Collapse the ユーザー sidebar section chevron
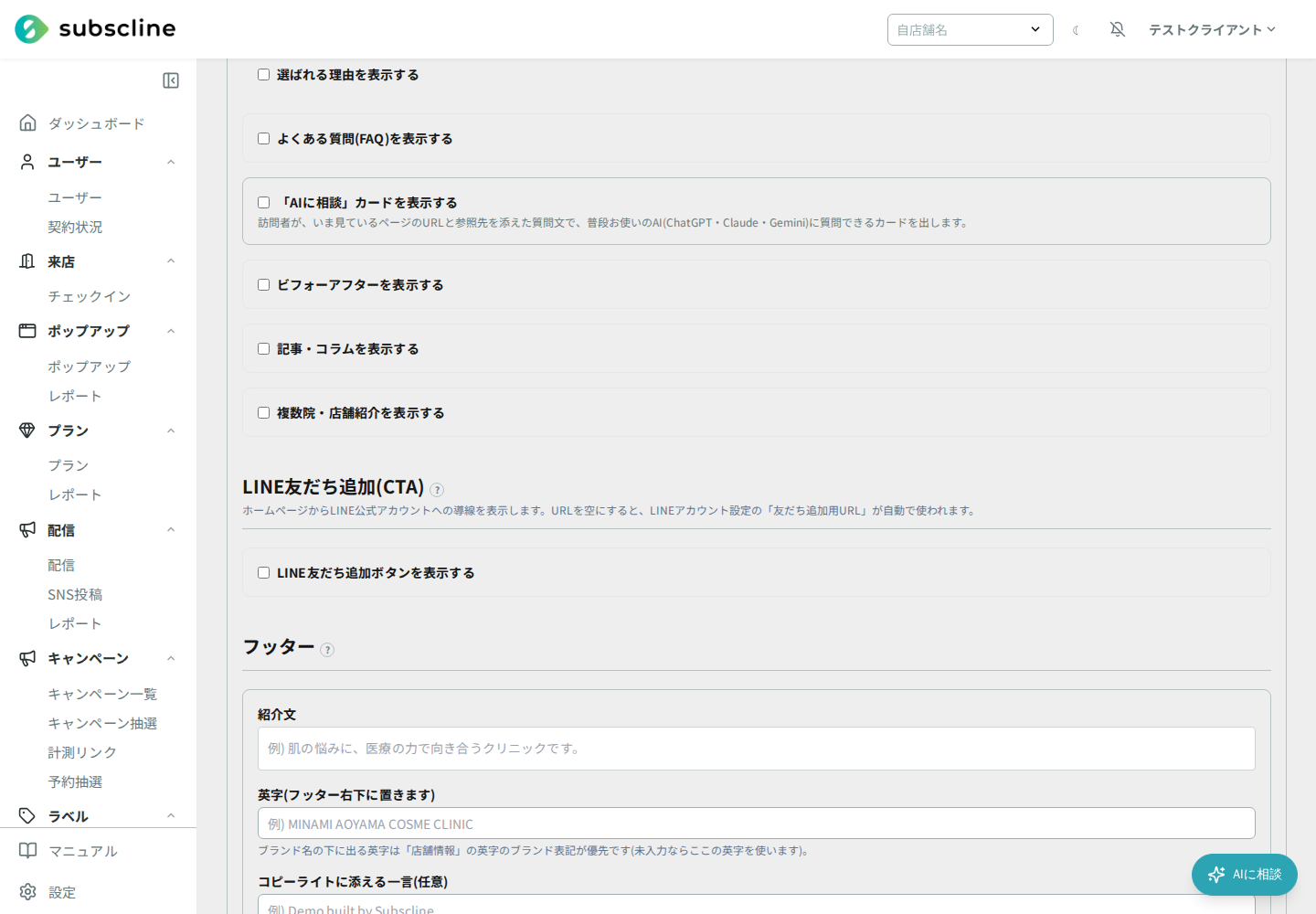Image resolution: width=1316 pixels, height=914 pixels. (171, 162)
